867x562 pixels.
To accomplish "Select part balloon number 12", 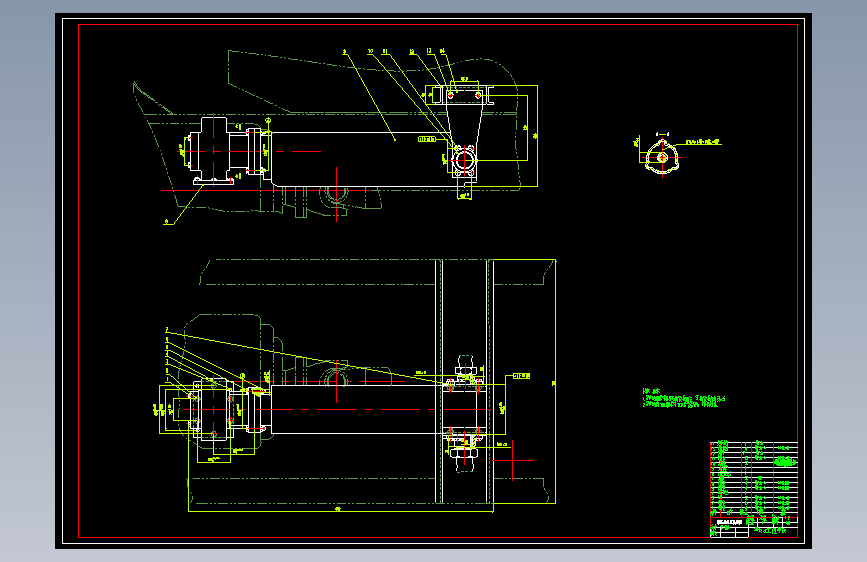I will (x=412, y=52).
